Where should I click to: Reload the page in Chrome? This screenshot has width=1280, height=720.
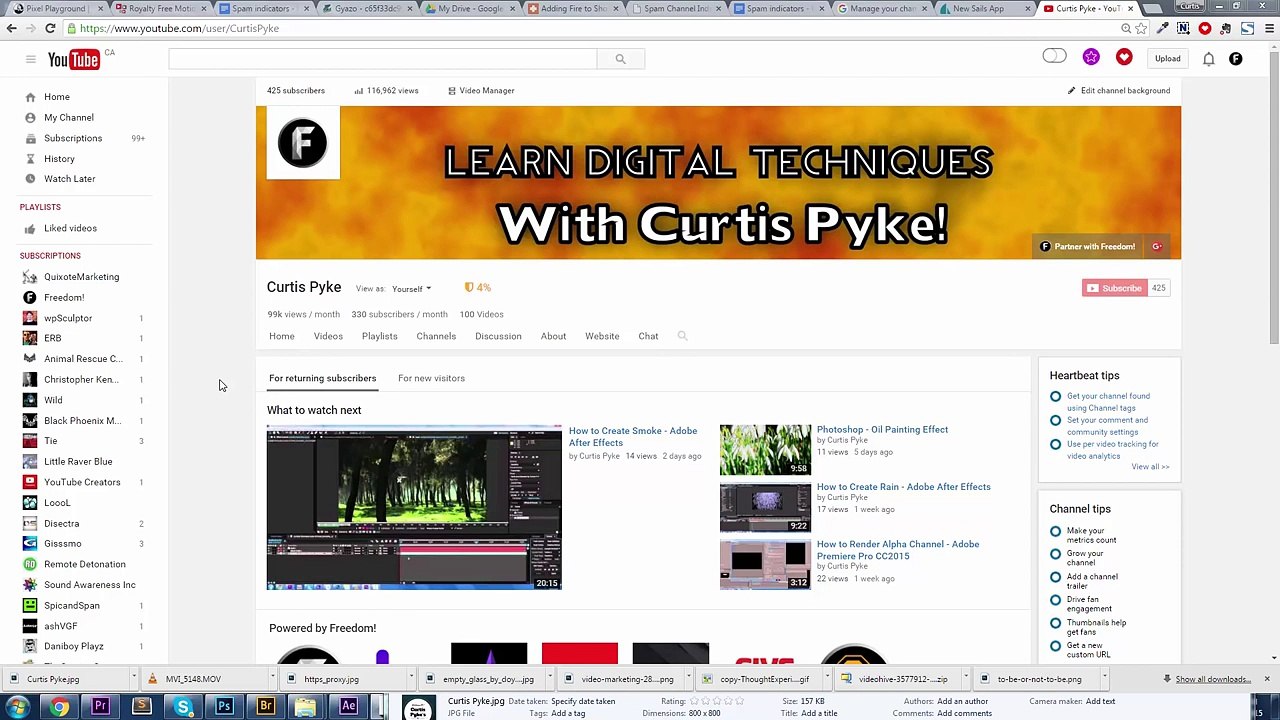(x=50, y=29)
